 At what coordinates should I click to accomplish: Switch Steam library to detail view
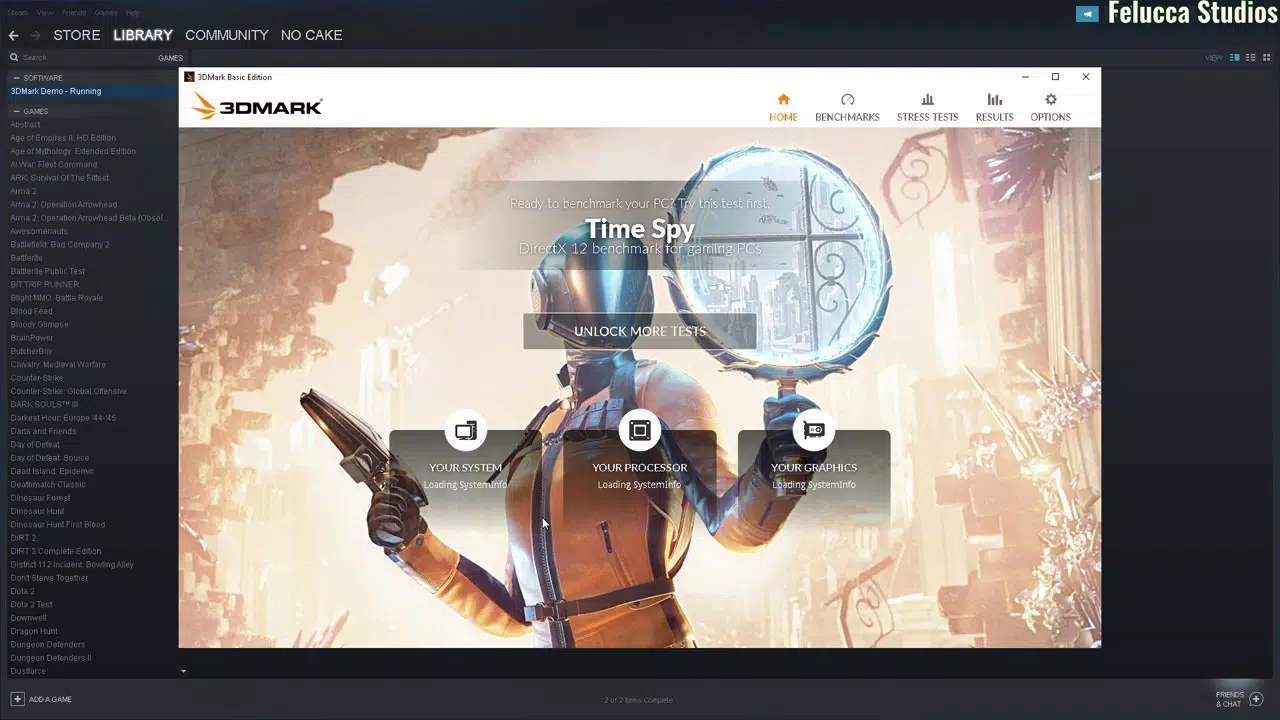click(1235, 58)
